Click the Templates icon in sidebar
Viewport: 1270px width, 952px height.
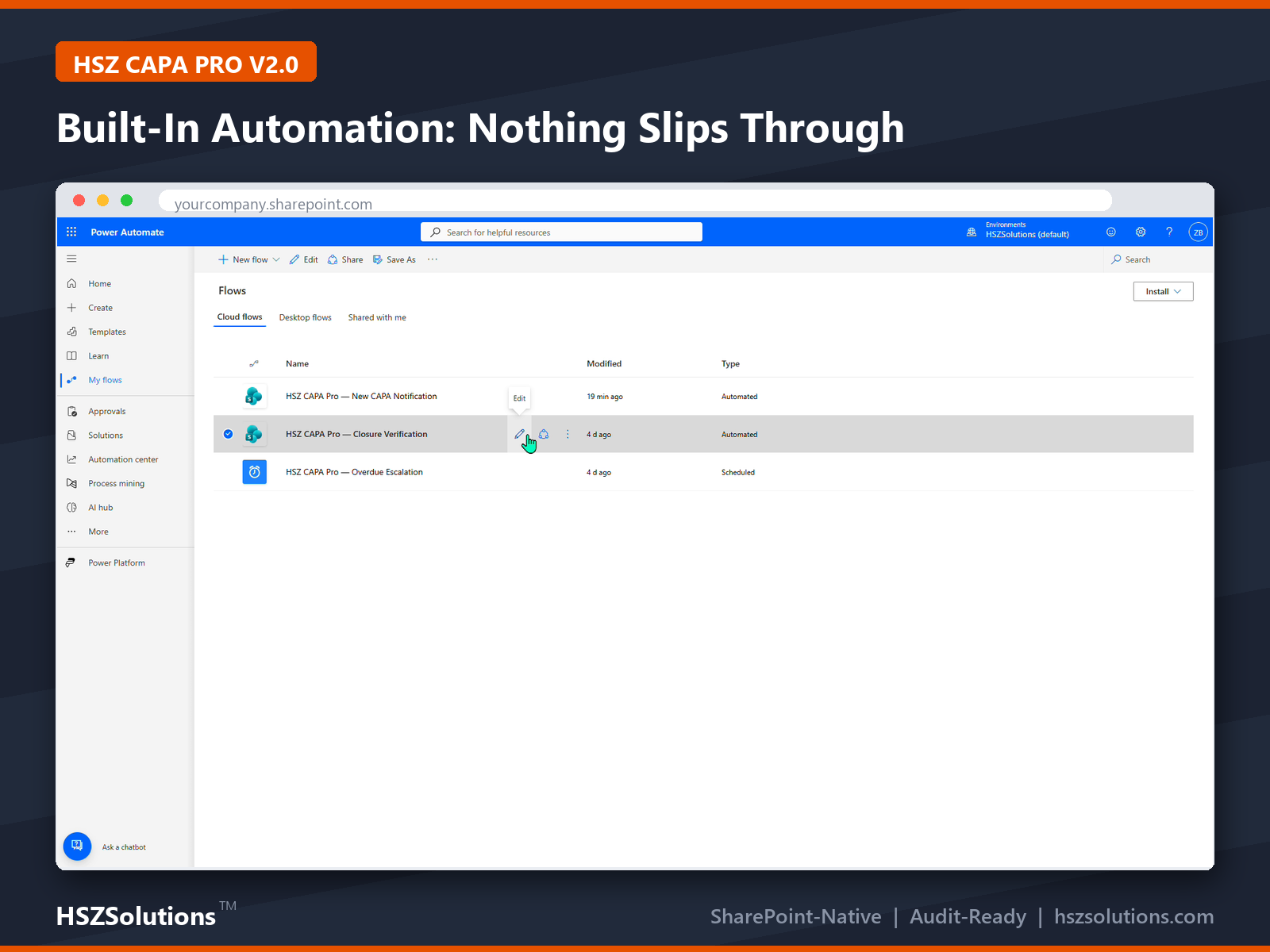pos(71,332)
